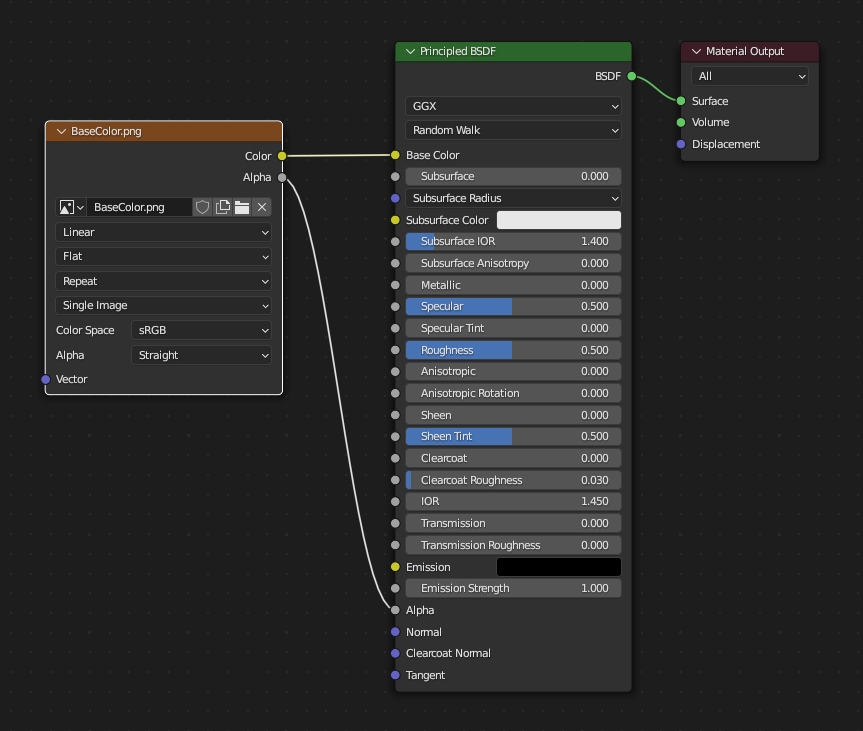Click the Subsurface IOR slider

coord(514,242)
